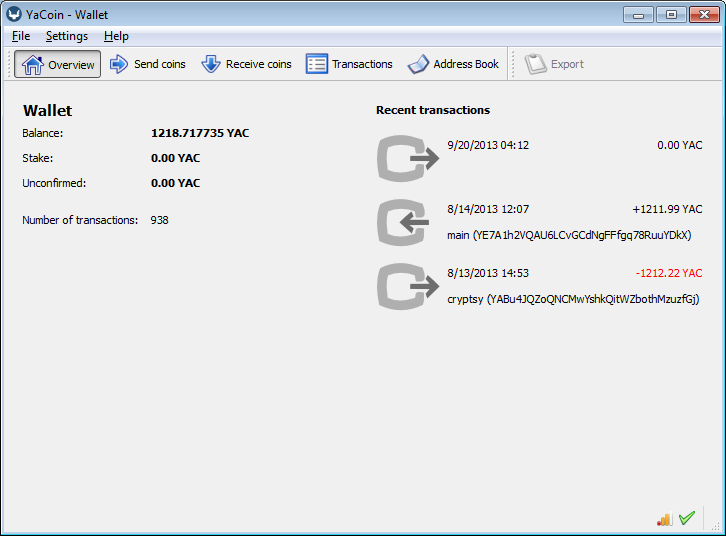Click the +1211.99 YAC amount

coord(667,209)
